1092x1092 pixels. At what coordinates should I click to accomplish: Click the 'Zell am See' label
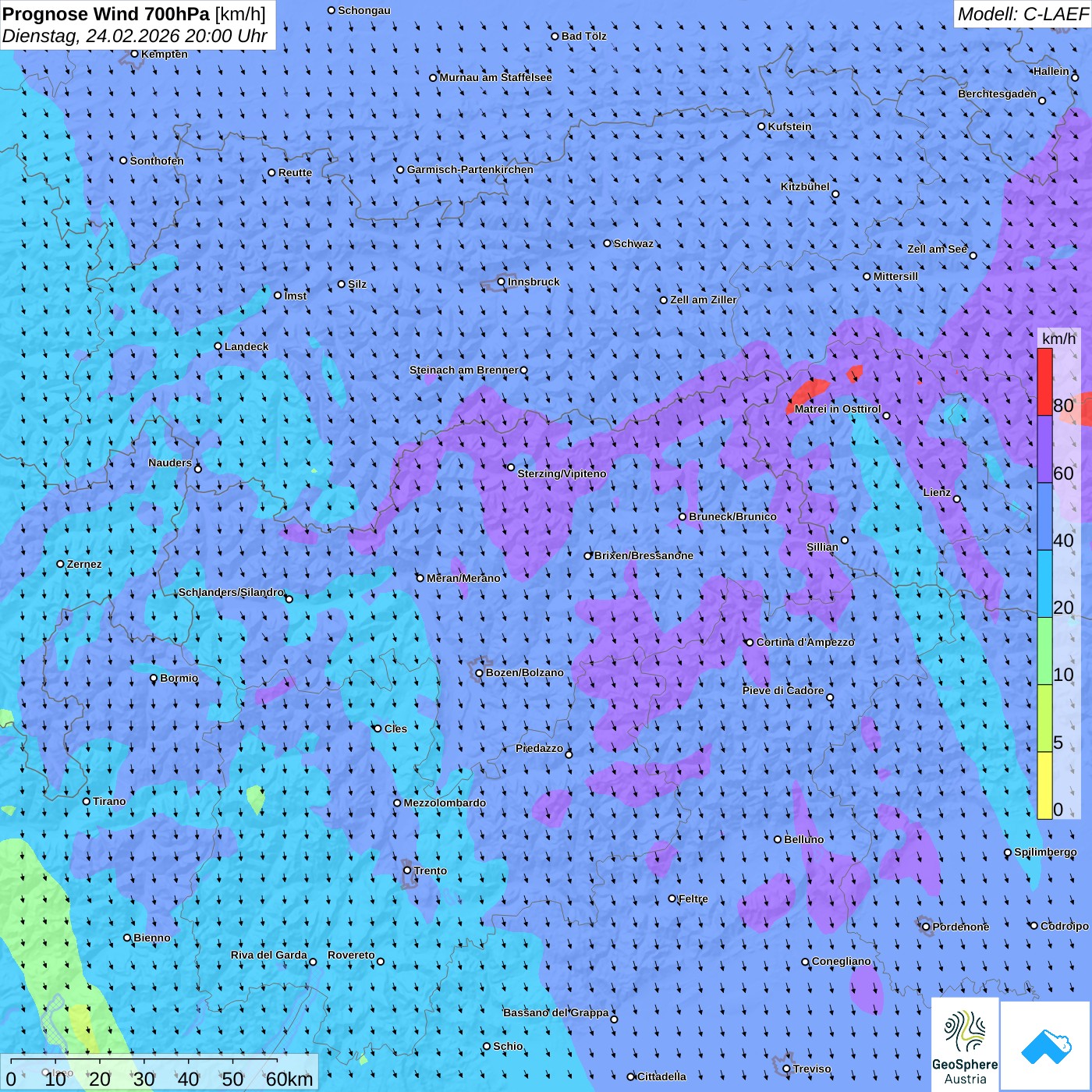pyautogui.click(x=937, y=249)
